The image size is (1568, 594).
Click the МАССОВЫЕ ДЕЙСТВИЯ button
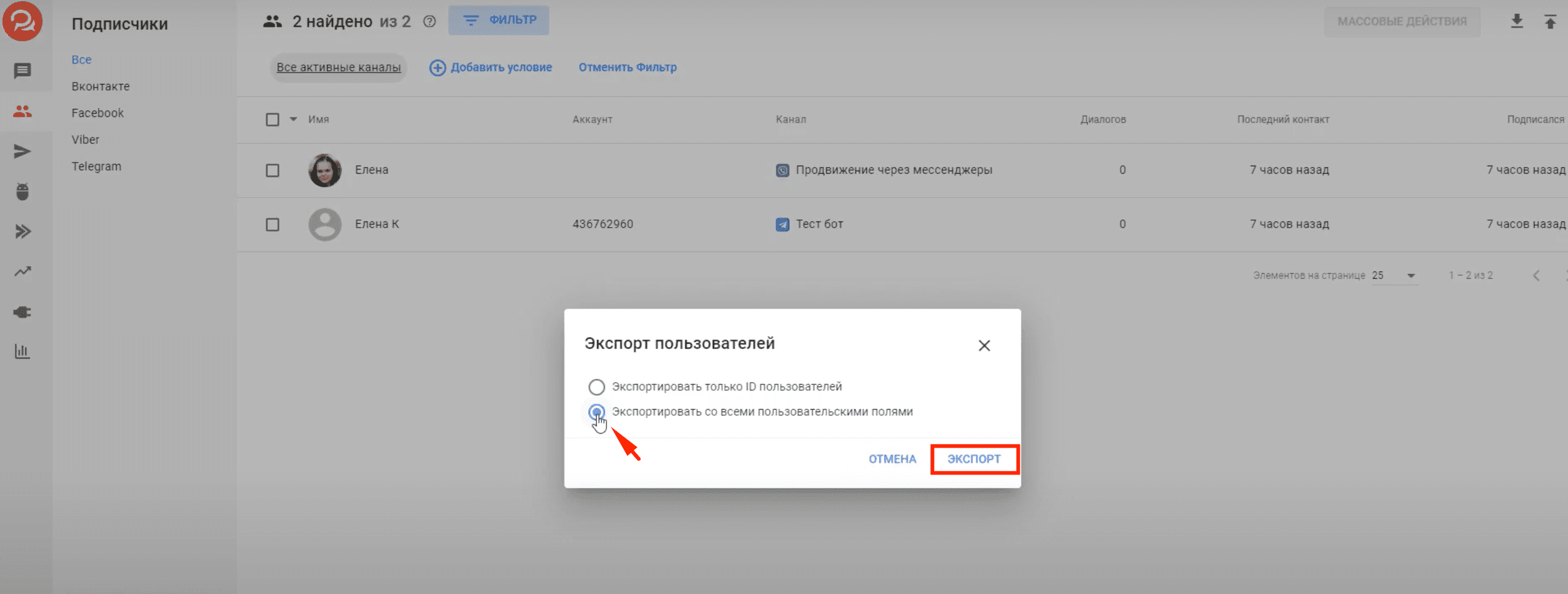[1402, 22]
